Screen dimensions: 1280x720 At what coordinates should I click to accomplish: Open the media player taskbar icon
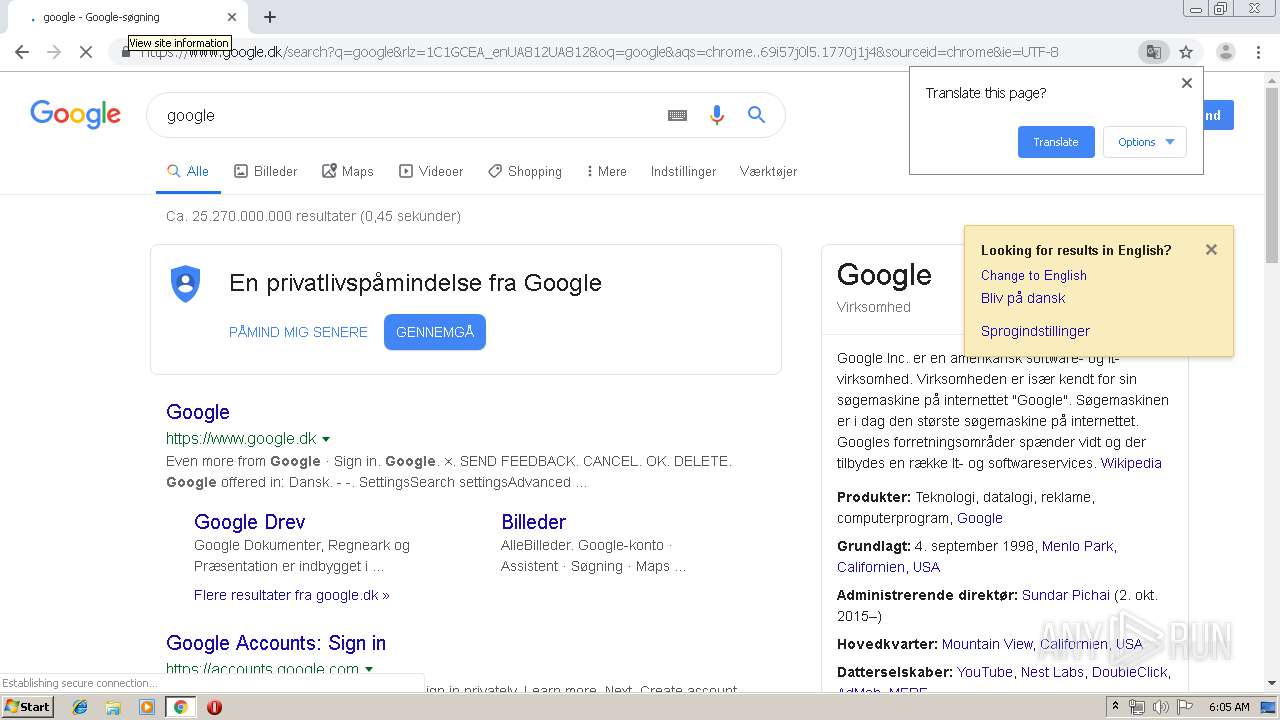coord(147,707)
